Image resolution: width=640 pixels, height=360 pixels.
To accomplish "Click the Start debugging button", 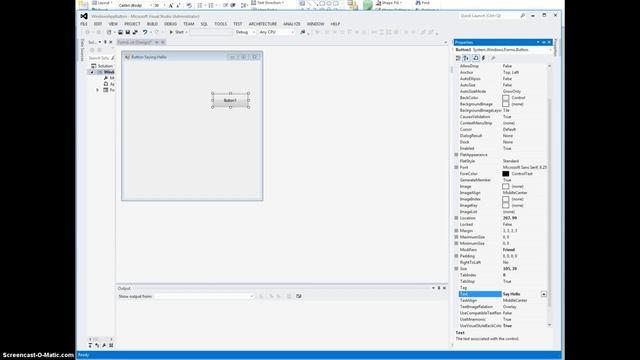I will (177, 32).
